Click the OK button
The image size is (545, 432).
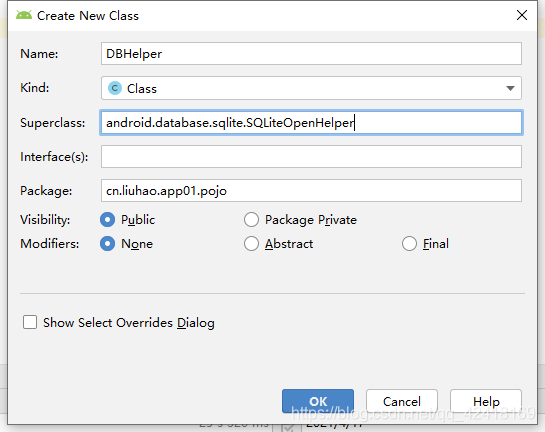click(318, 401)
